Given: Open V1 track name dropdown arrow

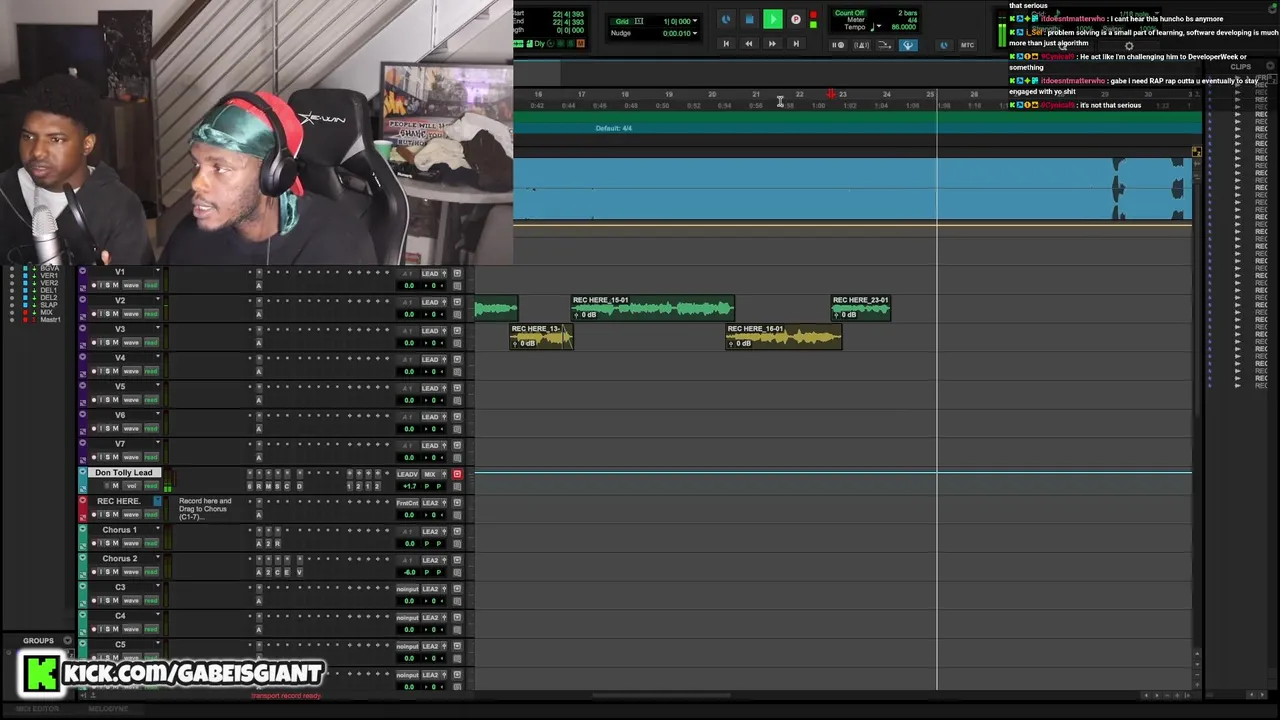Looking at the screenshot, I should click(x=157, y=271).
